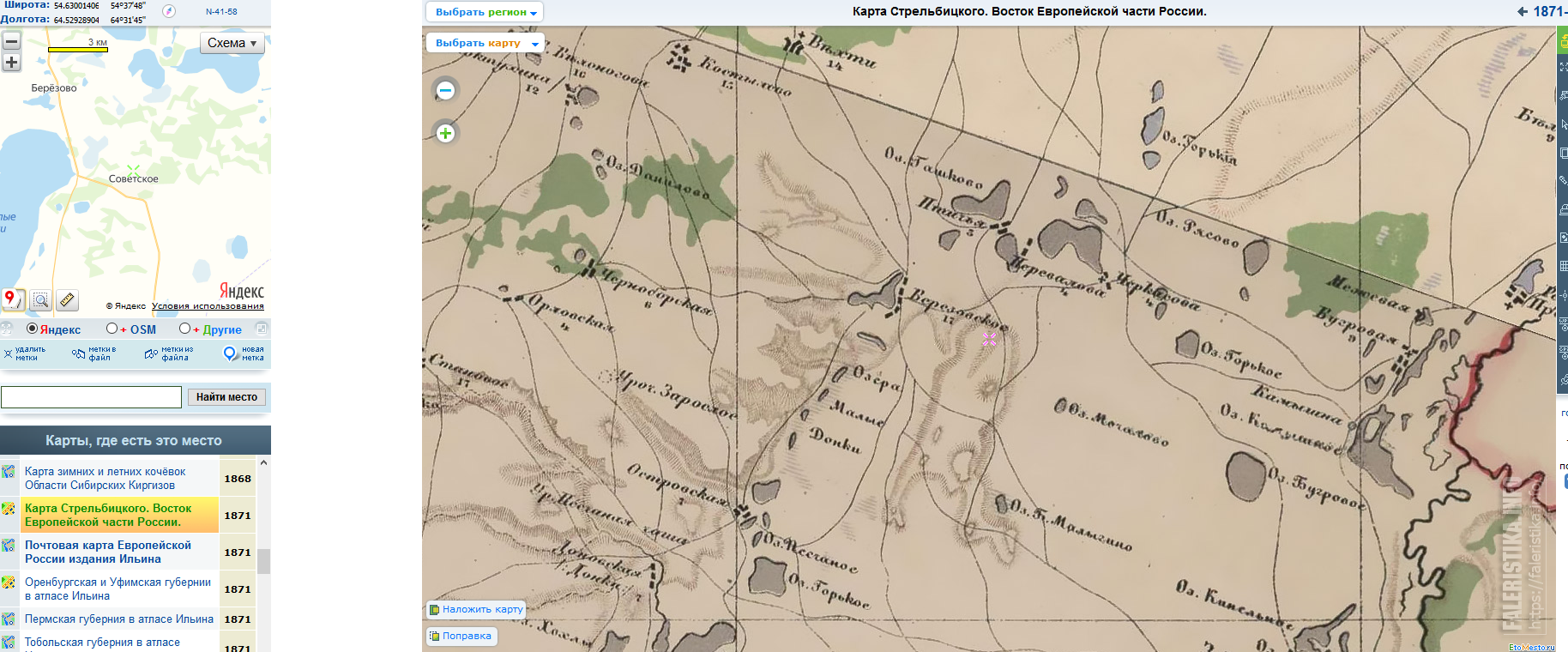Zoom out the Yandex mini map

(x=11, y=41)
